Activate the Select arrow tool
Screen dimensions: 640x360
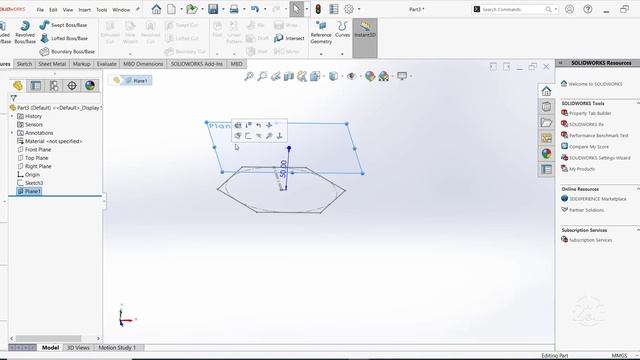[297, 9]
